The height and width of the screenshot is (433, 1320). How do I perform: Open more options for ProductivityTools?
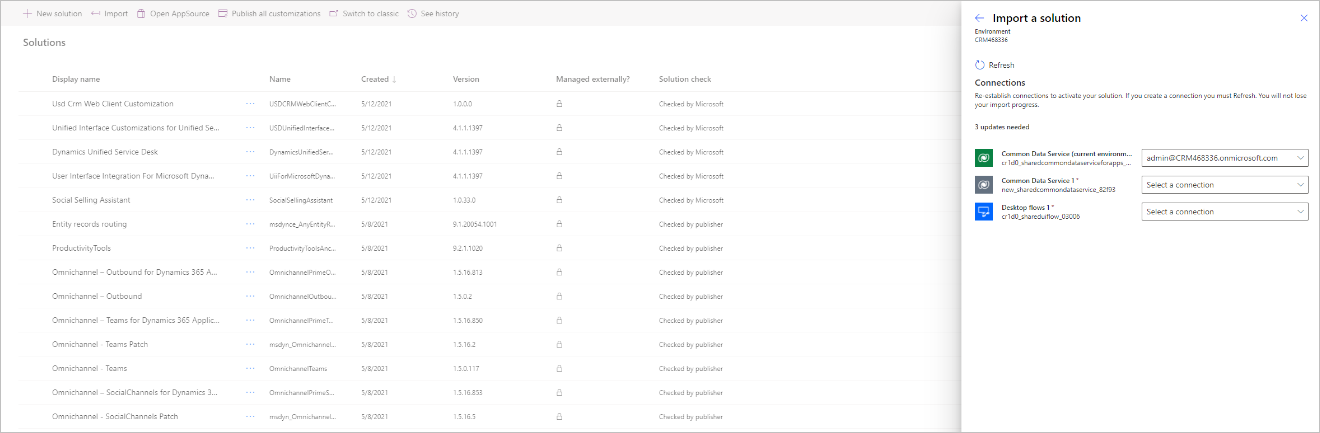point(250,248)
